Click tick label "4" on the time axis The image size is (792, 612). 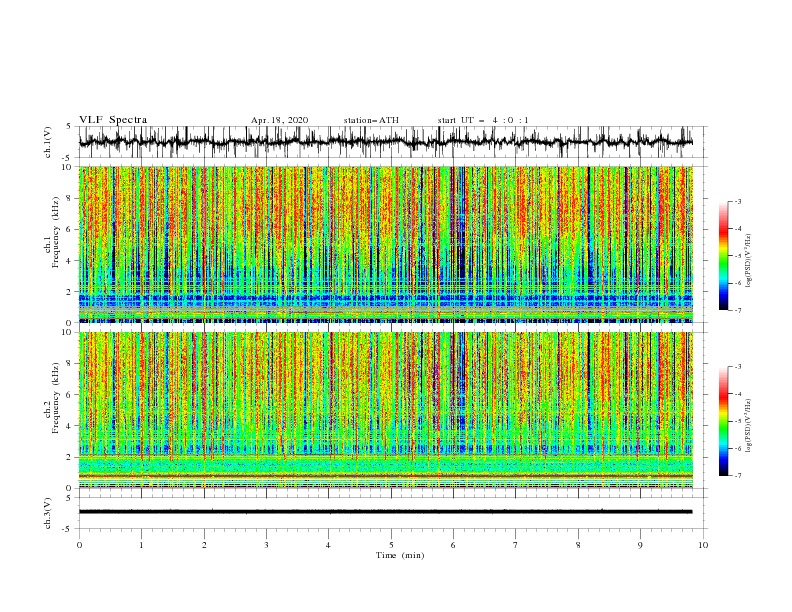click(x=329, y=545)
